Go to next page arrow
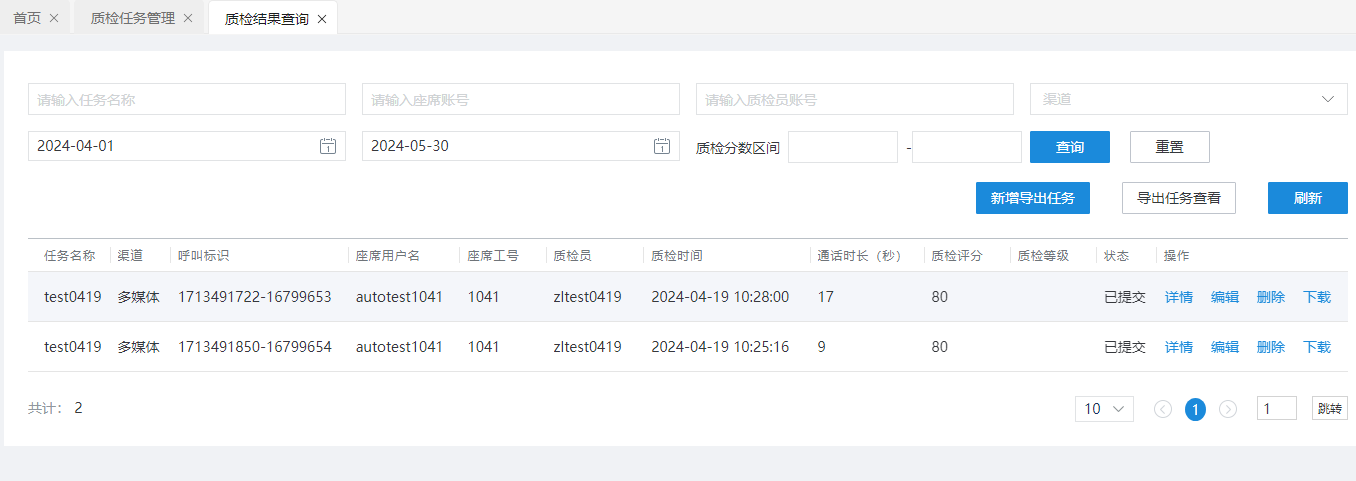 coord(1228,409)
